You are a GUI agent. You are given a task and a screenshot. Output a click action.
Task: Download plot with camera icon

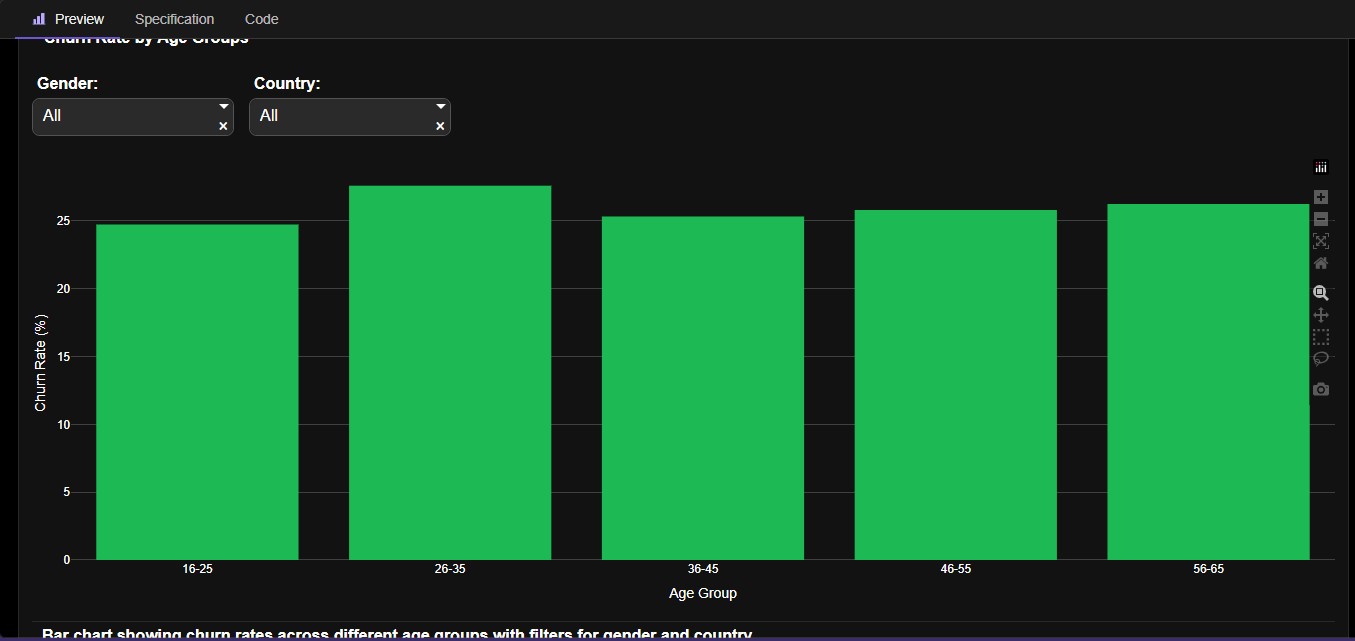[x=1320, y=389]
